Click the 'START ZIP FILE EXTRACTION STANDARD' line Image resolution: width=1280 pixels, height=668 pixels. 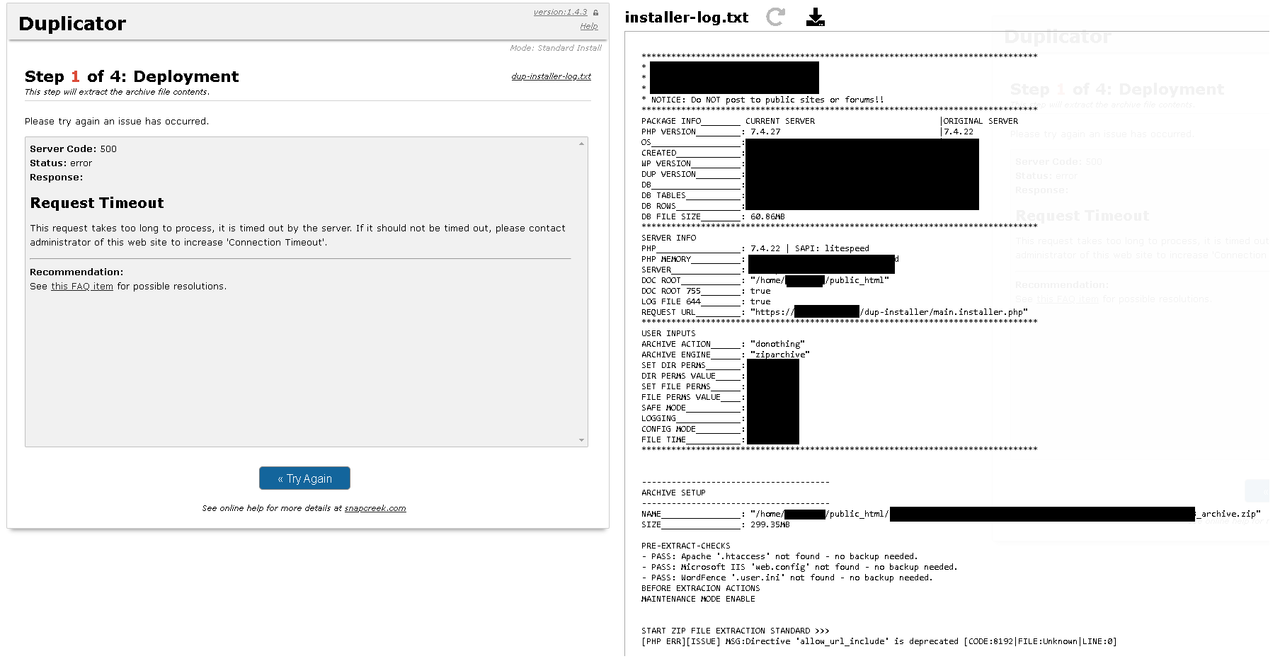click(x=736, y=631)
